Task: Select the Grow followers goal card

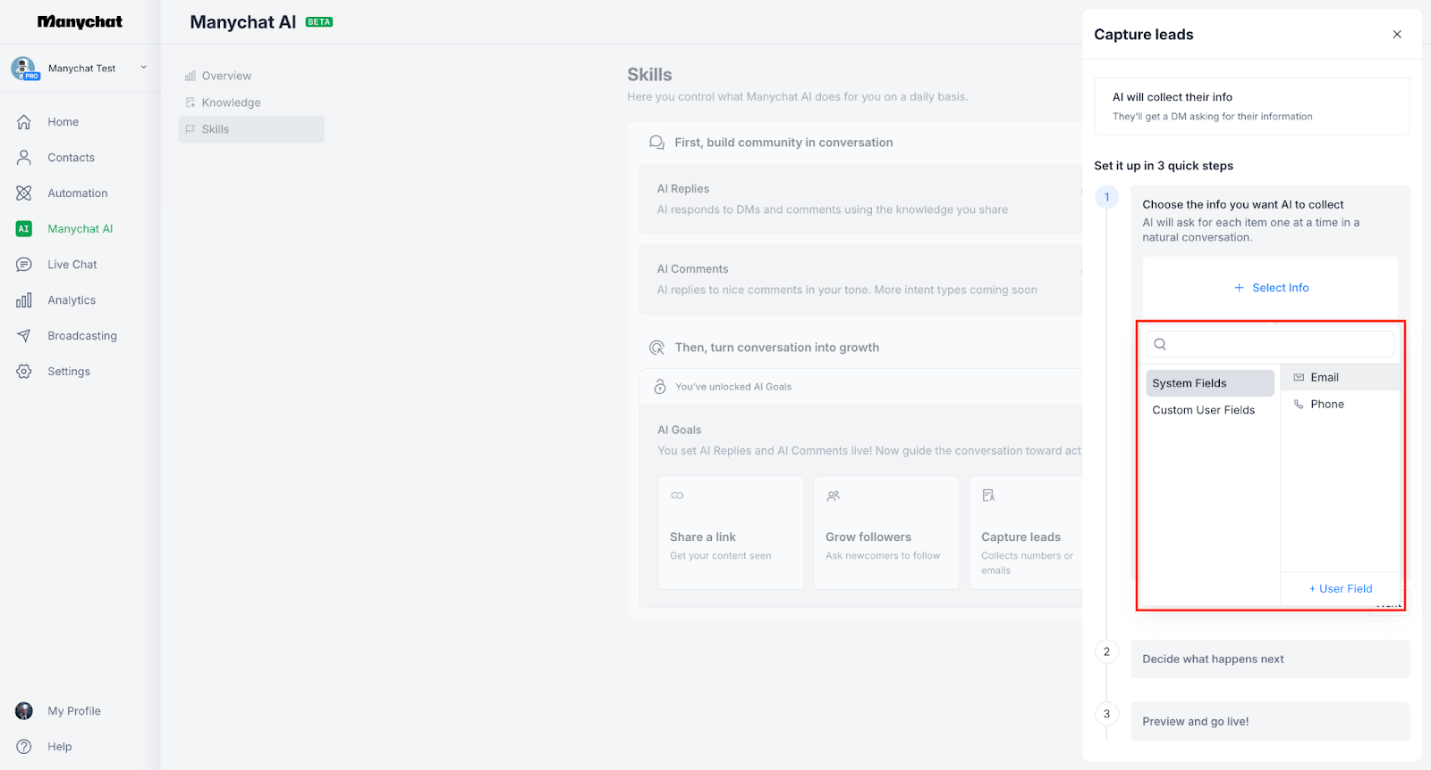Action: coord(886,532)
